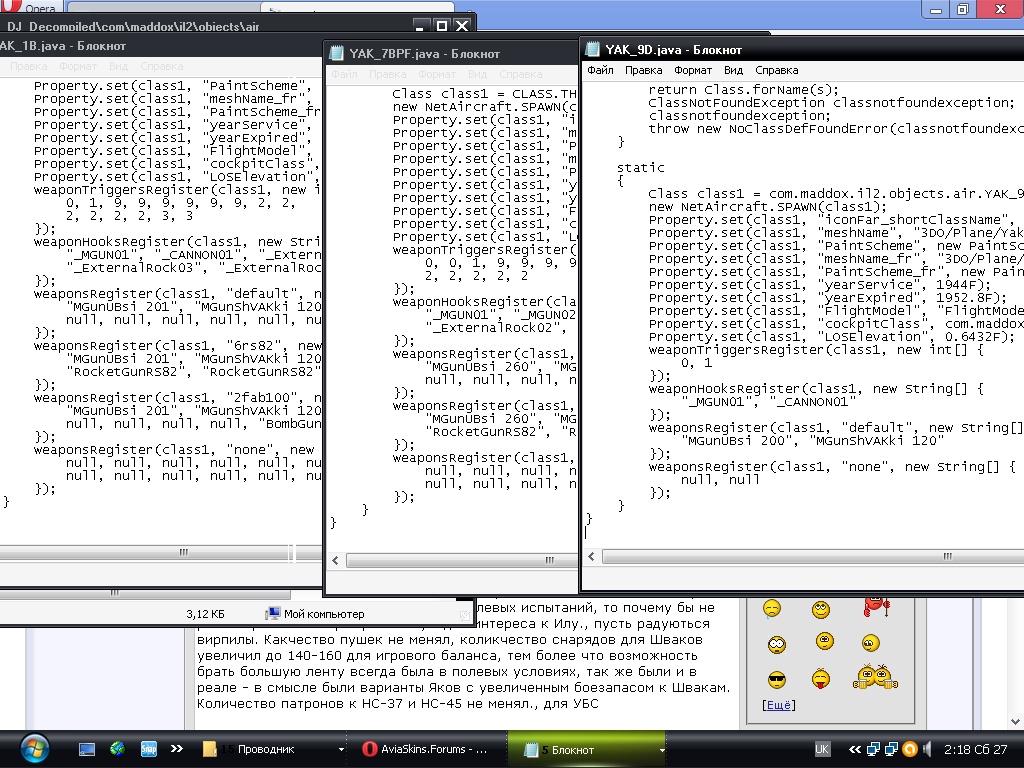The image size is (1024, 768).
Task: Click the Ещё link under smileys
Action: click(778, 705)
